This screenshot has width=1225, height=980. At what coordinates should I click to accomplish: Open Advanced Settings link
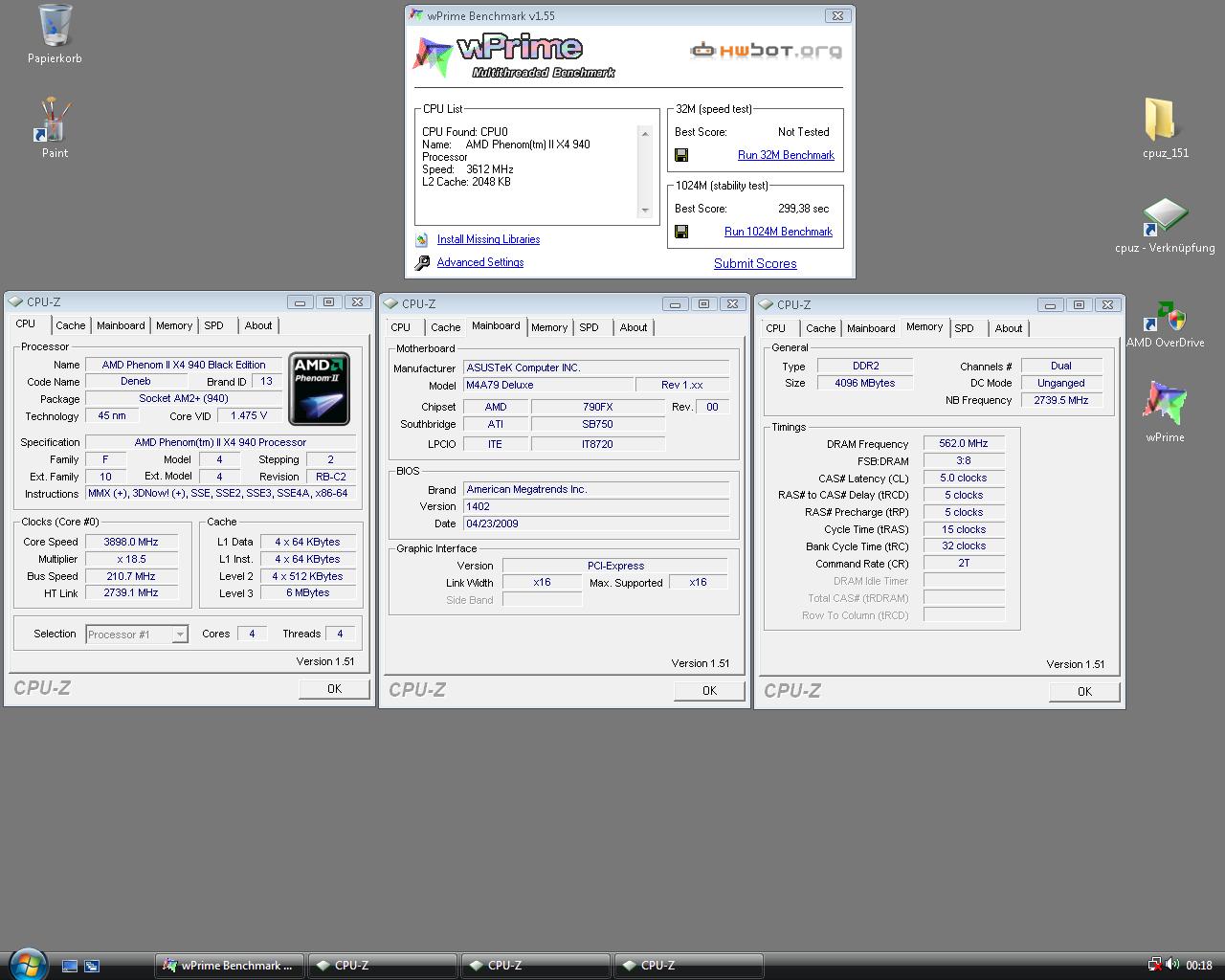point(479,262)
